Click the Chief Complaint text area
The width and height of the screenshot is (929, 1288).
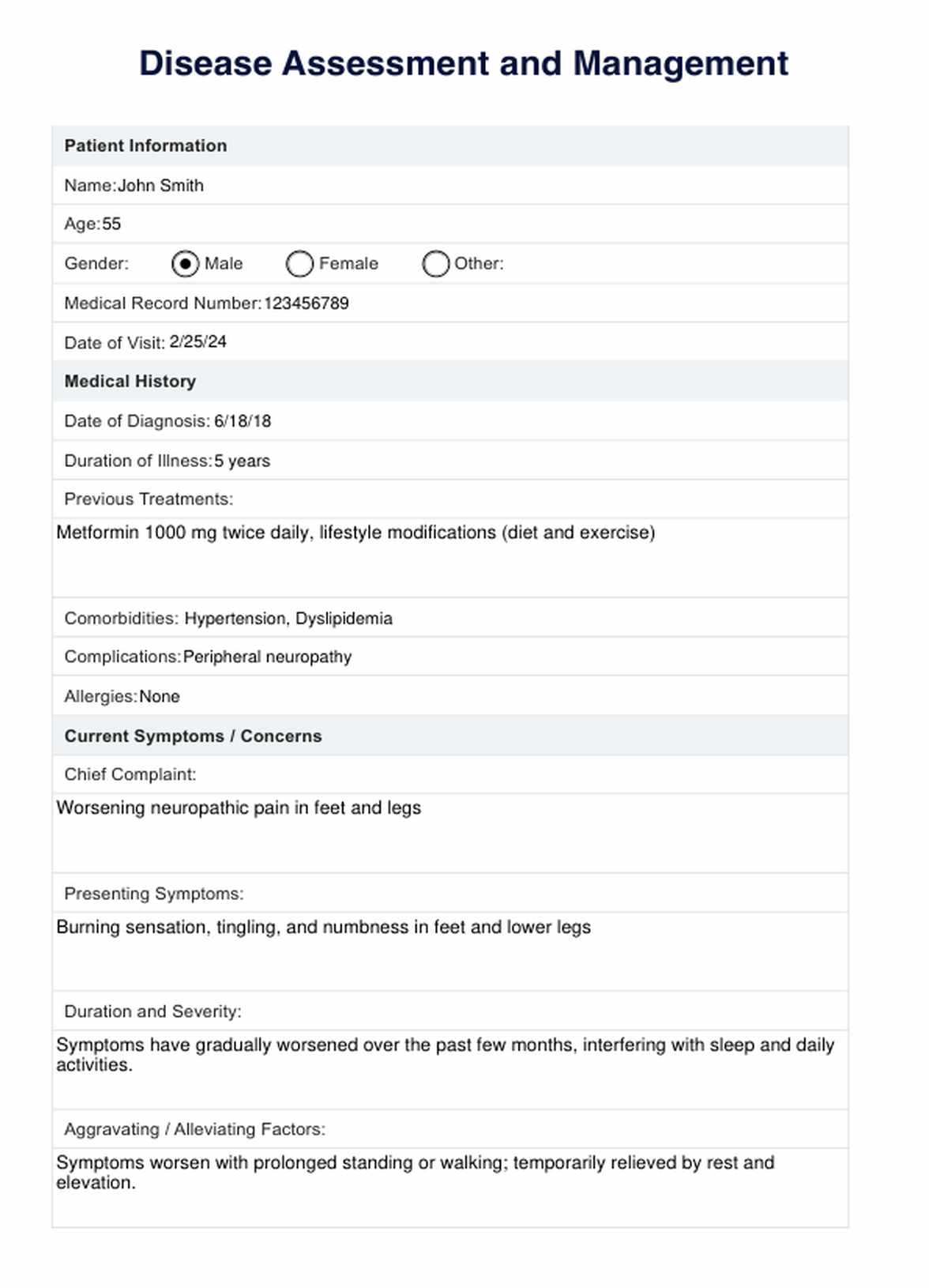(x=450, y=831)
